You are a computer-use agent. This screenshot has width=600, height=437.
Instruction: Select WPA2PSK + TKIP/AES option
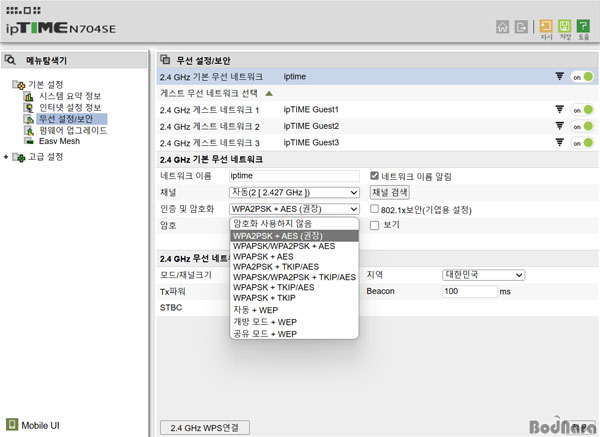(294, 267)
